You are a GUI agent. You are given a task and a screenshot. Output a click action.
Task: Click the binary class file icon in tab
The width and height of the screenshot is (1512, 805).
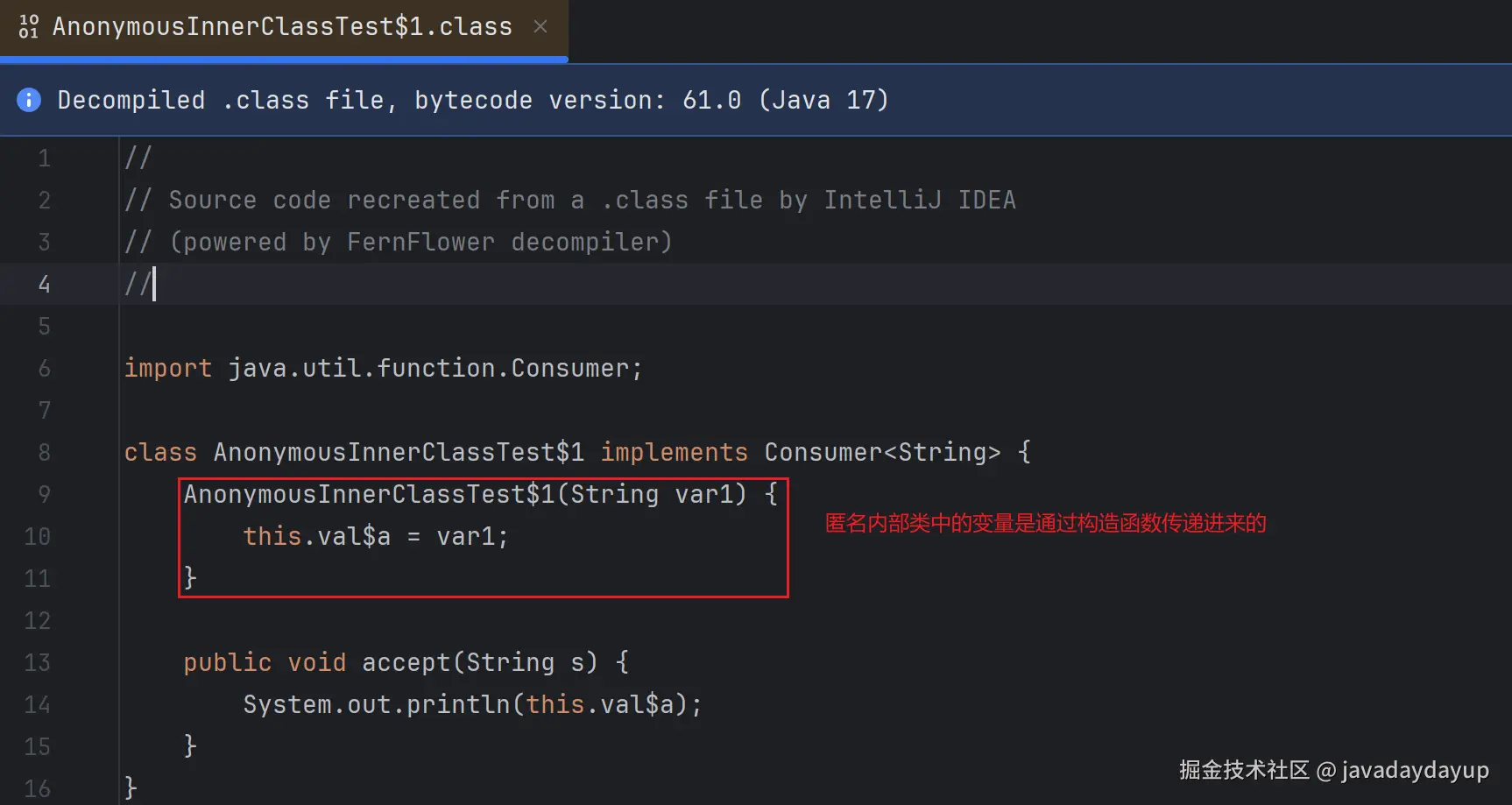pos(29,26)
